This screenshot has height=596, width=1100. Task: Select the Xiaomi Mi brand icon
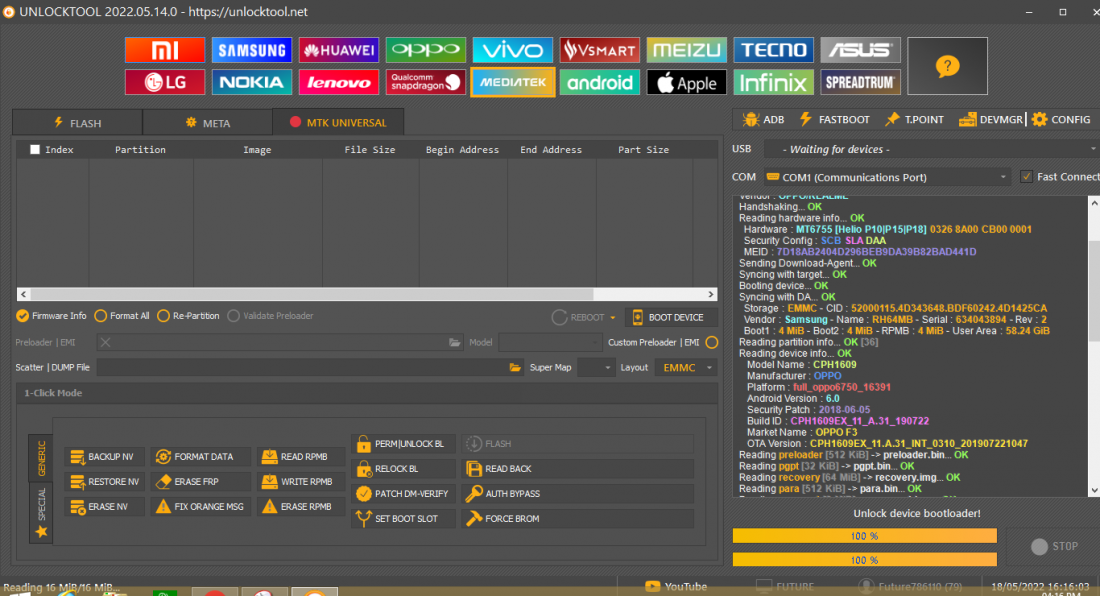pos(165,50)
